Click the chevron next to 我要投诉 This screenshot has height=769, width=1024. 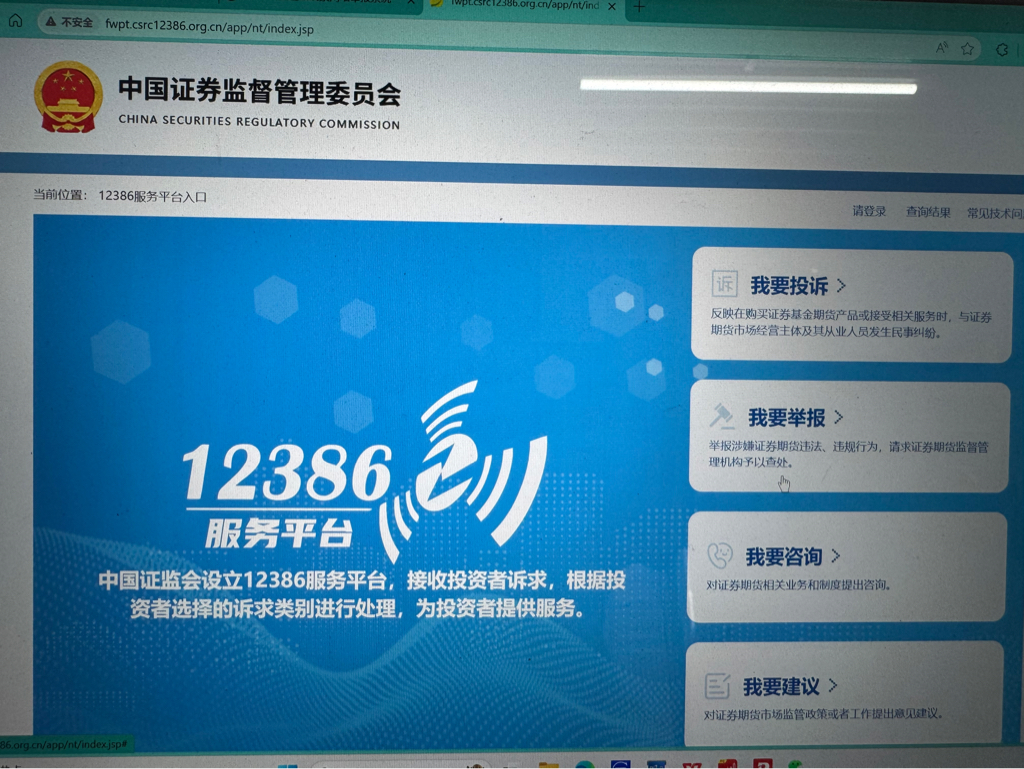pyautogui.click(x=841, y=285)
